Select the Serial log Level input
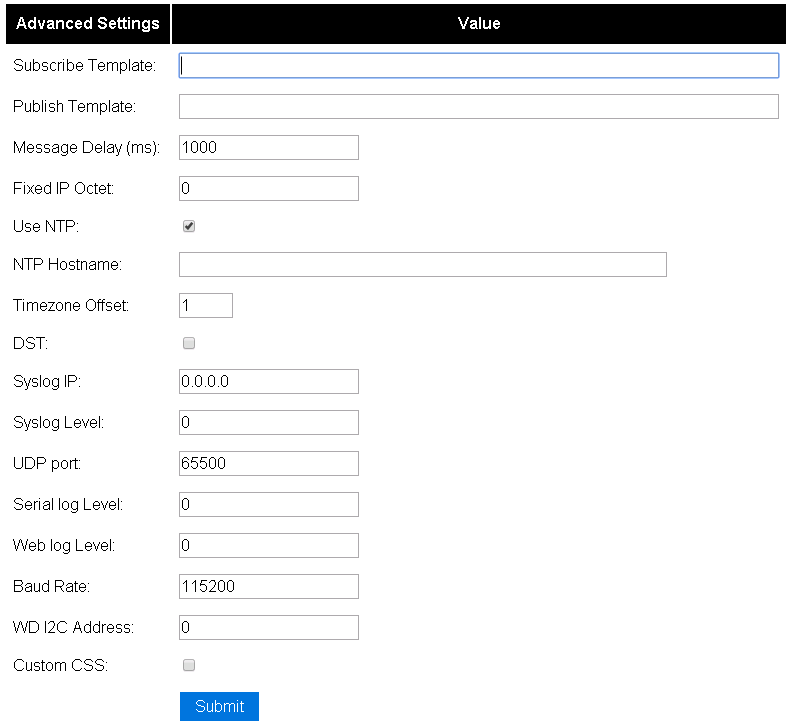Viewport: 792px width, 728px height. (269, 505)
